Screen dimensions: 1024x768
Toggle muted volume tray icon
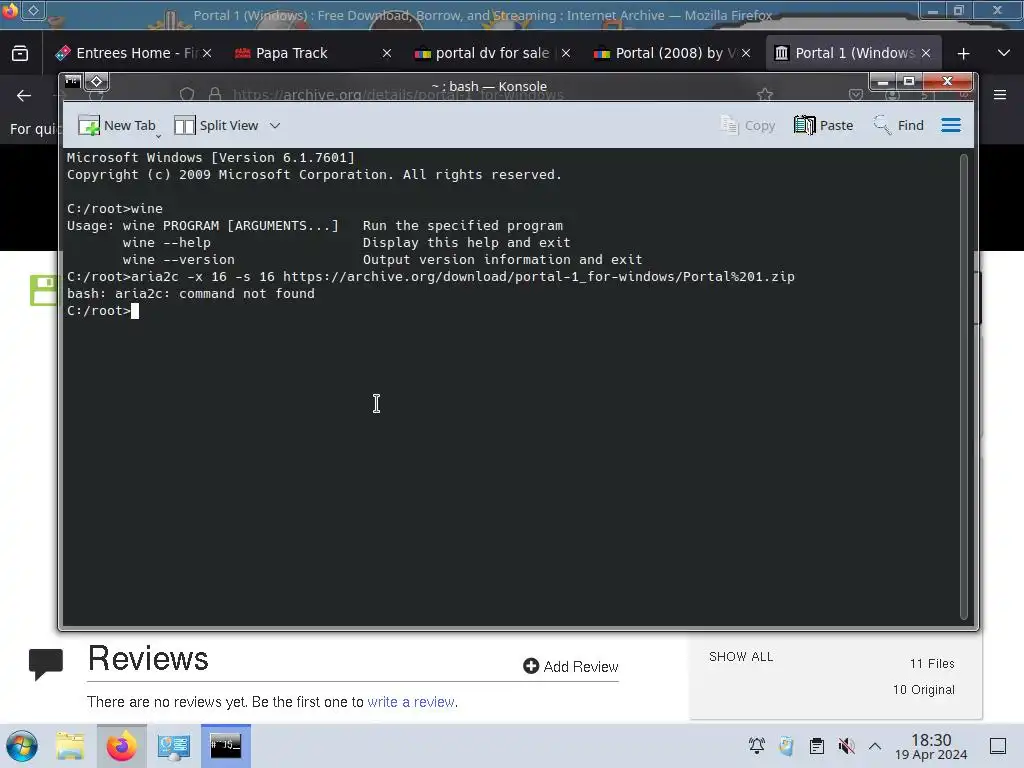pyautogui.click(x=846, y=746)
